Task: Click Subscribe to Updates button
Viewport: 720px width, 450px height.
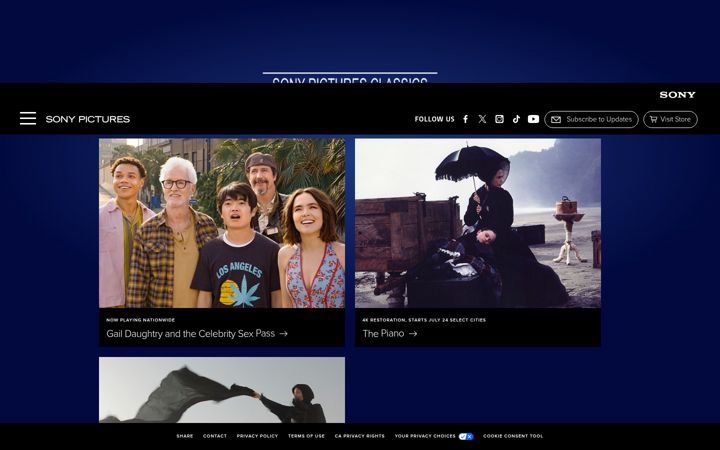Action: (x=591, y=119)
